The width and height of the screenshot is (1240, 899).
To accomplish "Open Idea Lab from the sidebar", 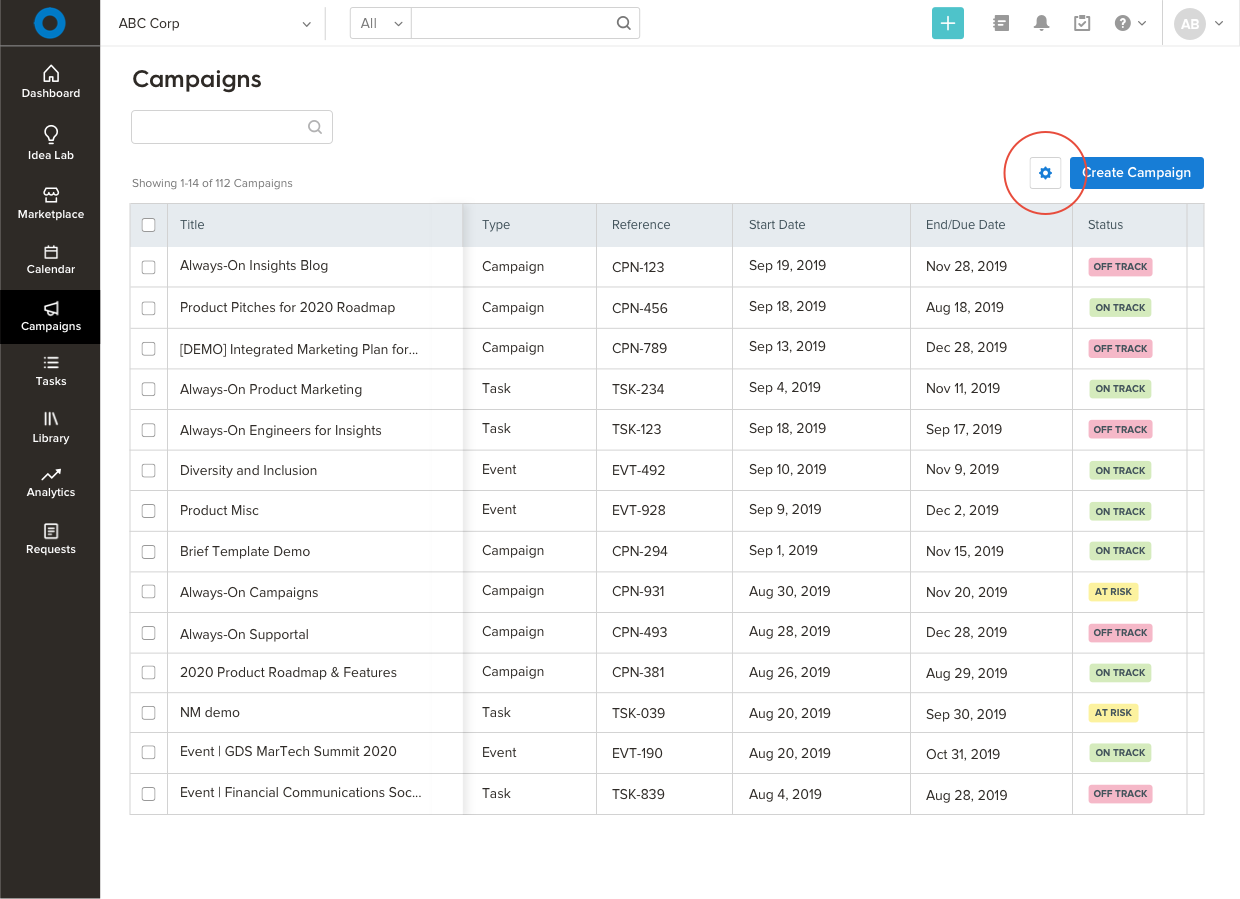I will pos(51,143).
